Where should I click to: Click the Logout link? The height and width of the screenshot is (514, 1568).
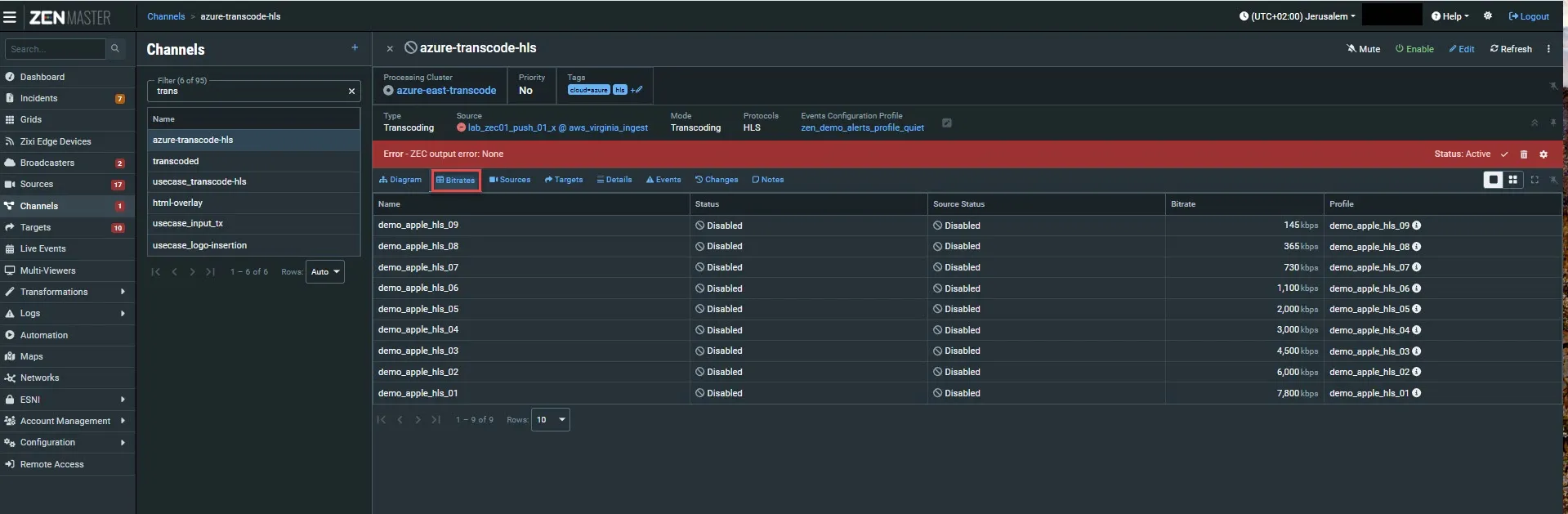1529,16
